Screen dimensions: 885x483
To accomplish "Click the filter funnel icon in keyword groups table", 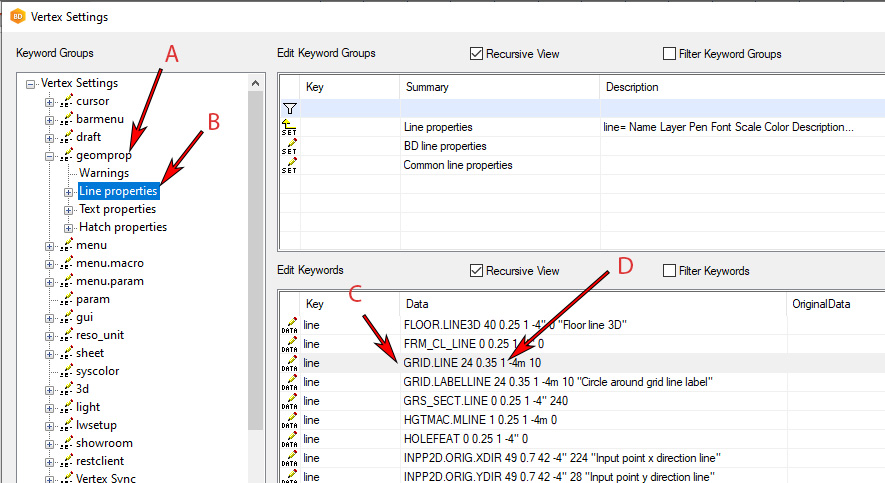I will (x=290, y=108).
